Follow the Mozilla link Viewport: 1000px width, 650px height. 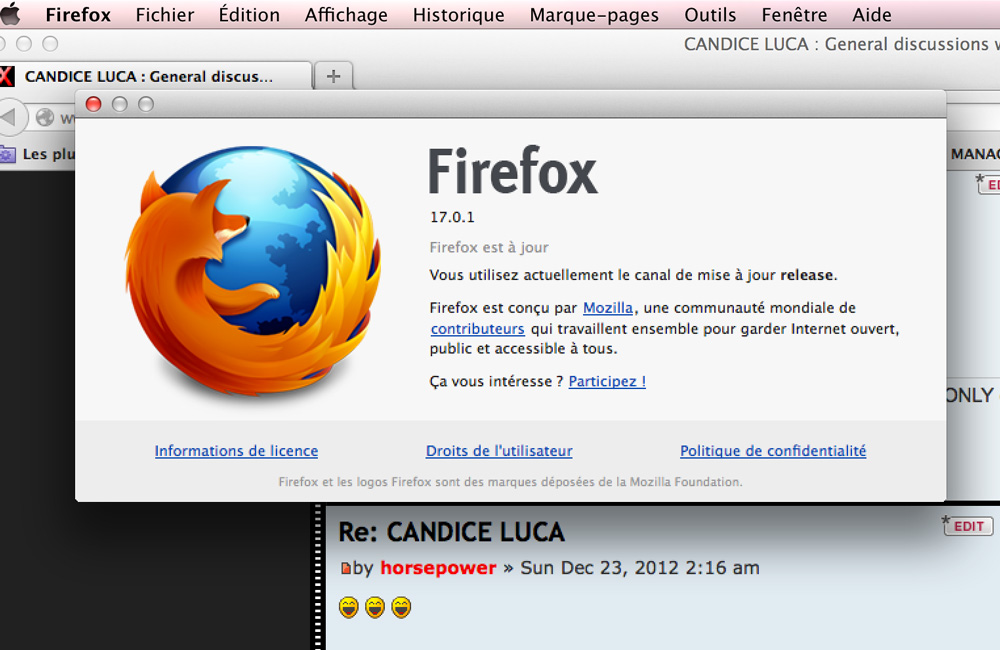tap(607, 308)
